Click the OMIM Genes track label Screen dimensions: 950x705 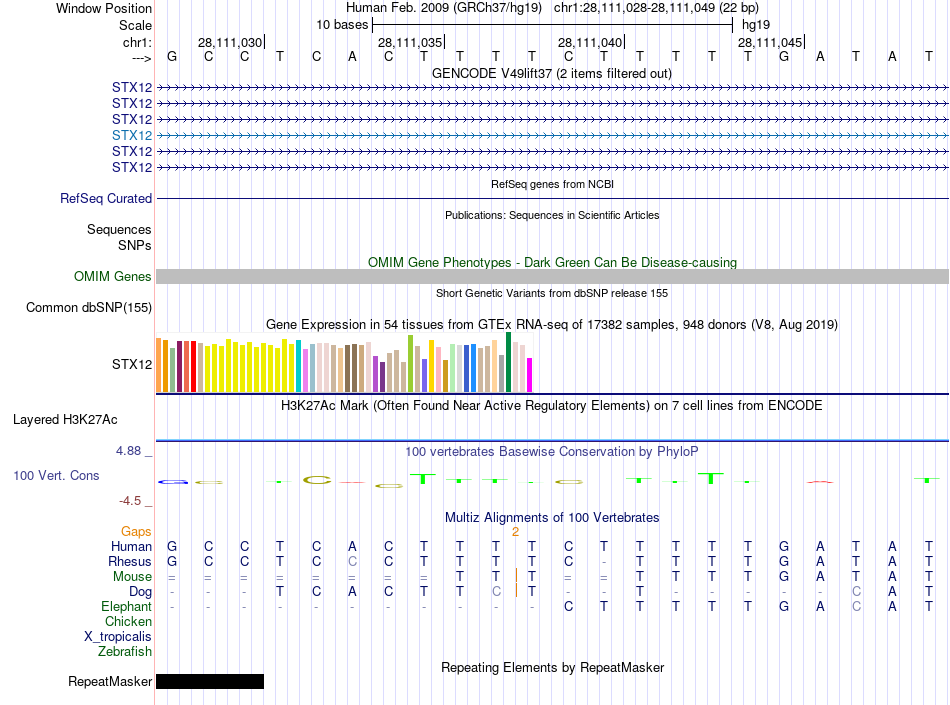tap(113, 277)
